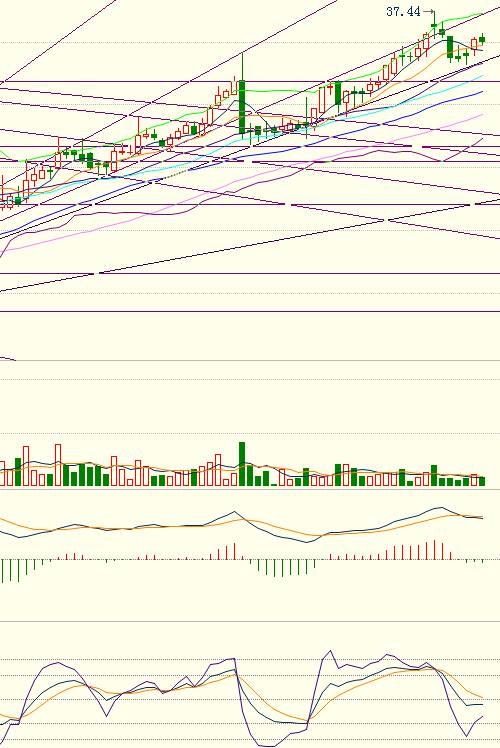Select the right end of the dark blue moving average
Screen dimensions: 500x748
point(482,92)
